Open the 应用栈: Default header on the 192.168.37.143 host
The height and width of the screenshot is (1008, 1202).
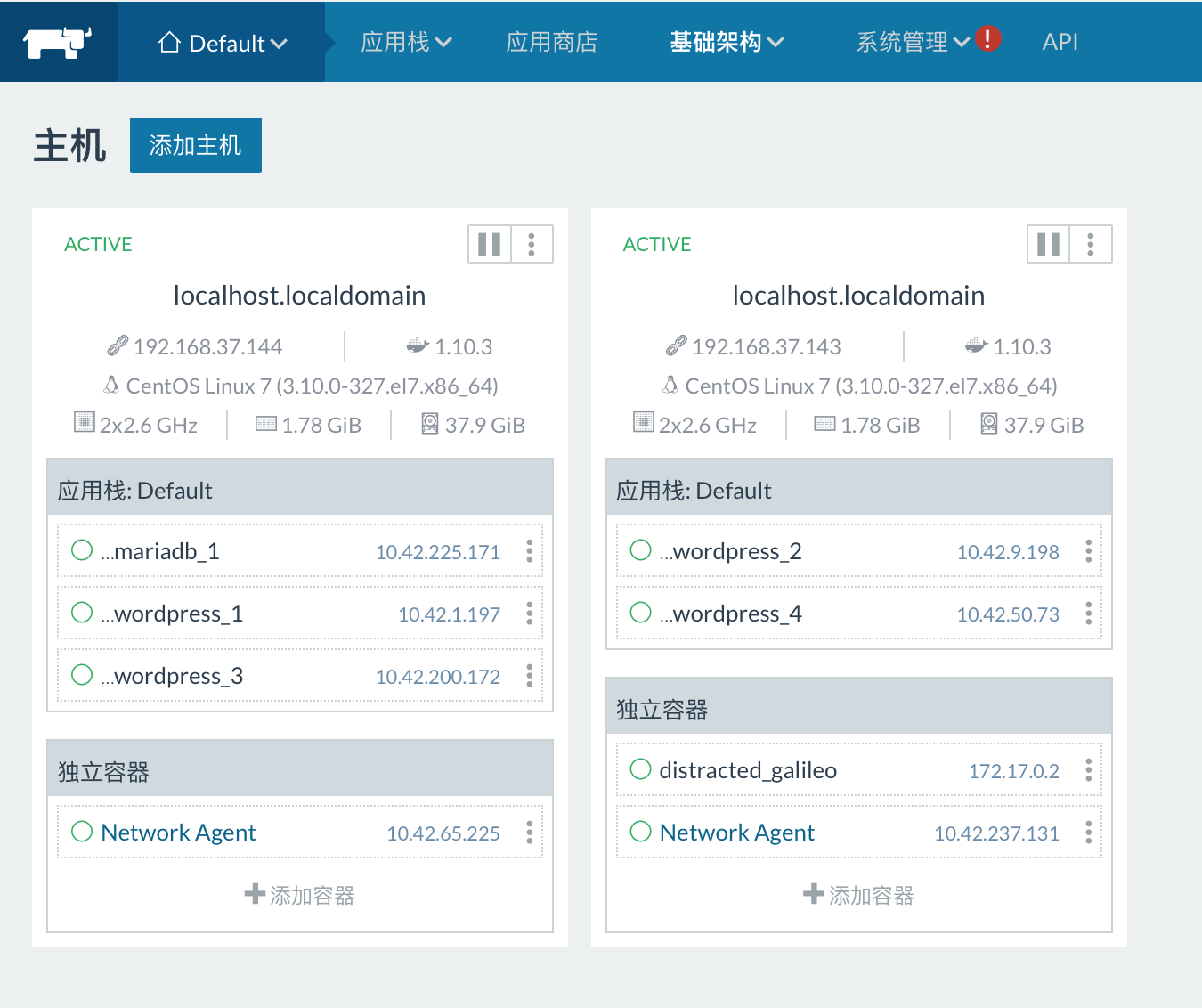[859, 488]
